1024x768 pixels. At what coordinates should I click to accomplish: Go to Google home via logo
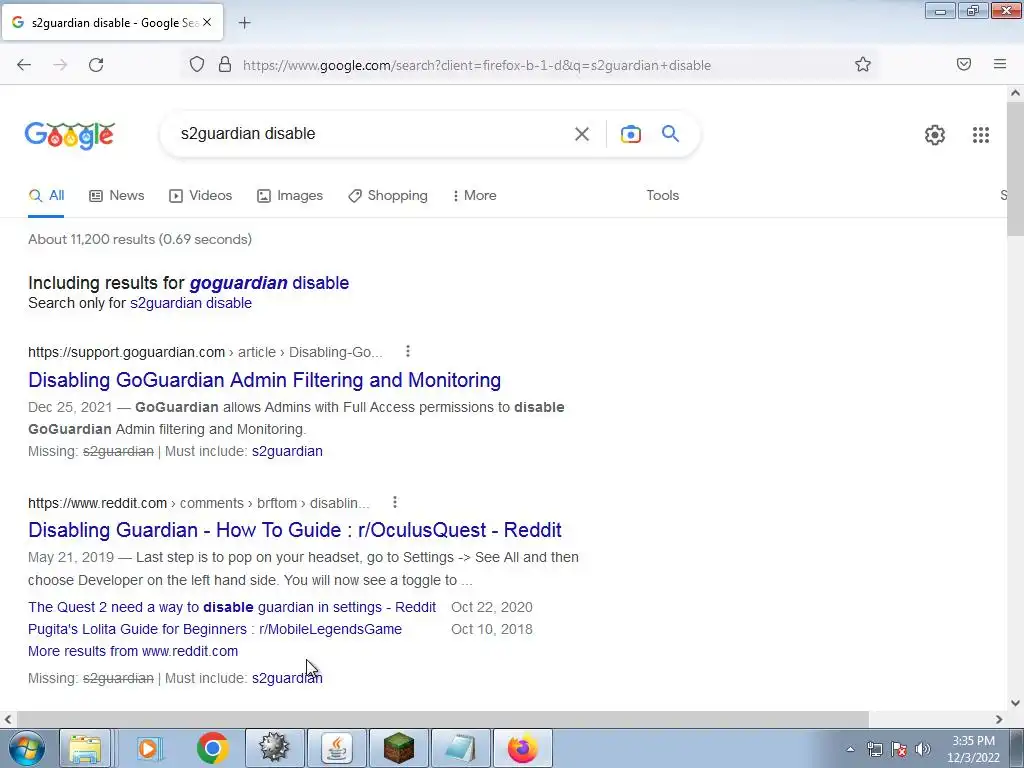click(70, 136)
